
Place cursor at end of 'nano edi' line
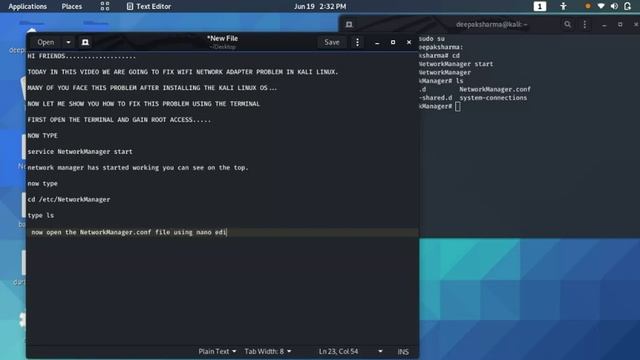tap(227, 232)
